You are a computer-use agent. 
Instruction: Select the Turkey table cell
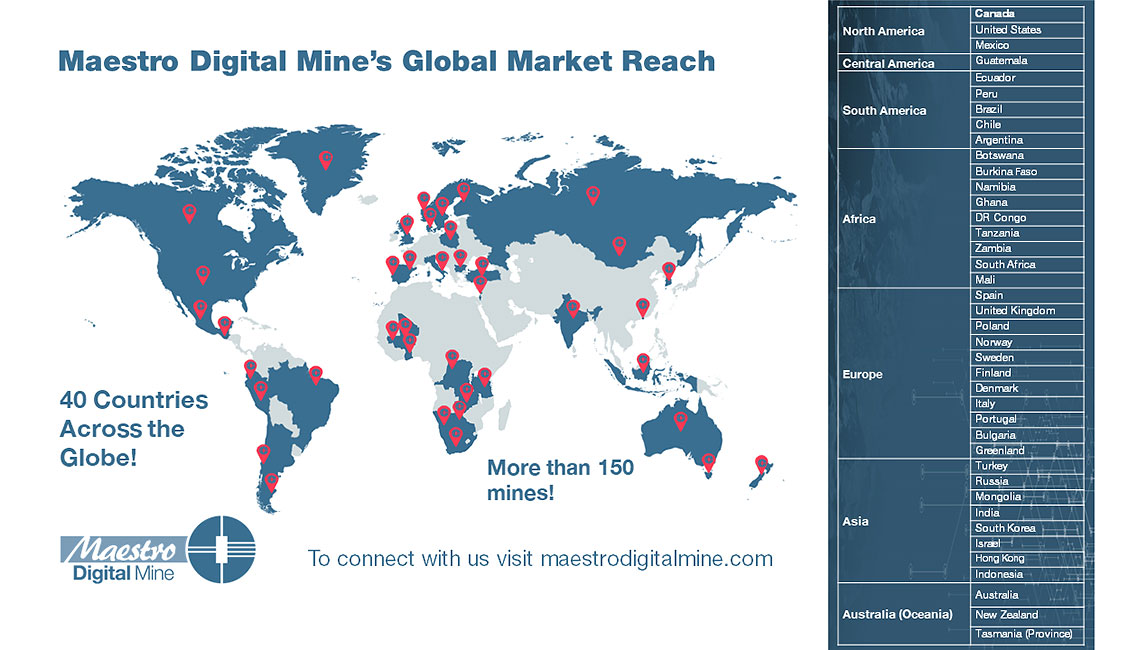[x=1027, y=466]
